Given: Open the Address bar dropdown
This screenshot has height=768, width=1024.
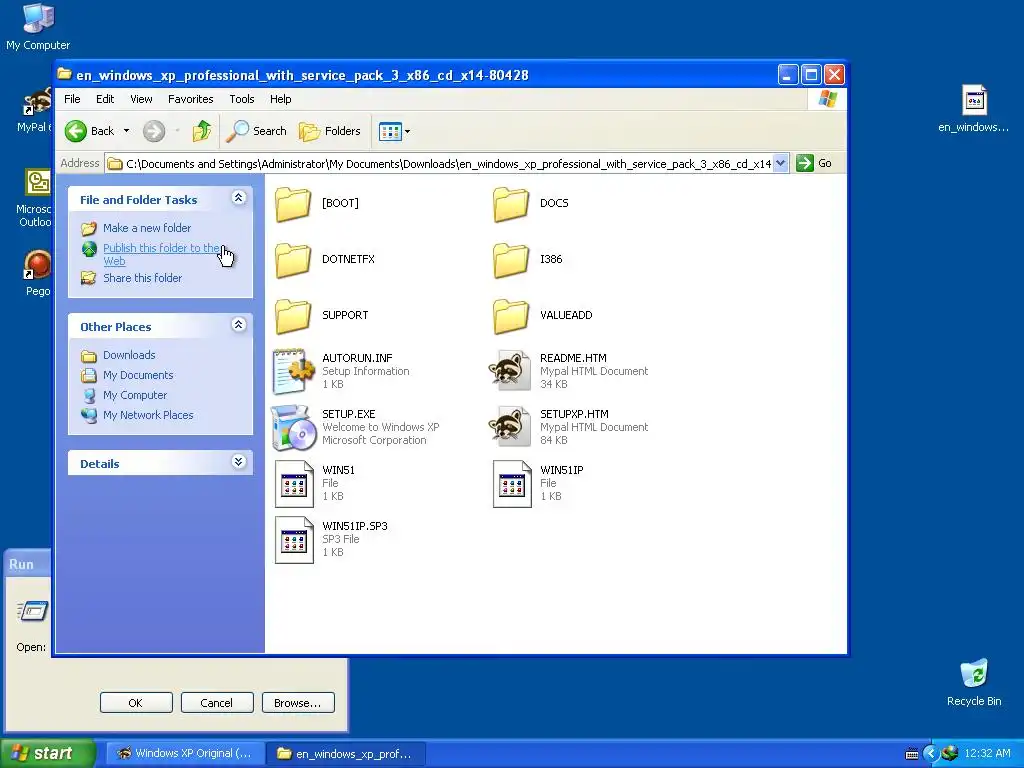Looking at the screenshot, I should [780, 163].
